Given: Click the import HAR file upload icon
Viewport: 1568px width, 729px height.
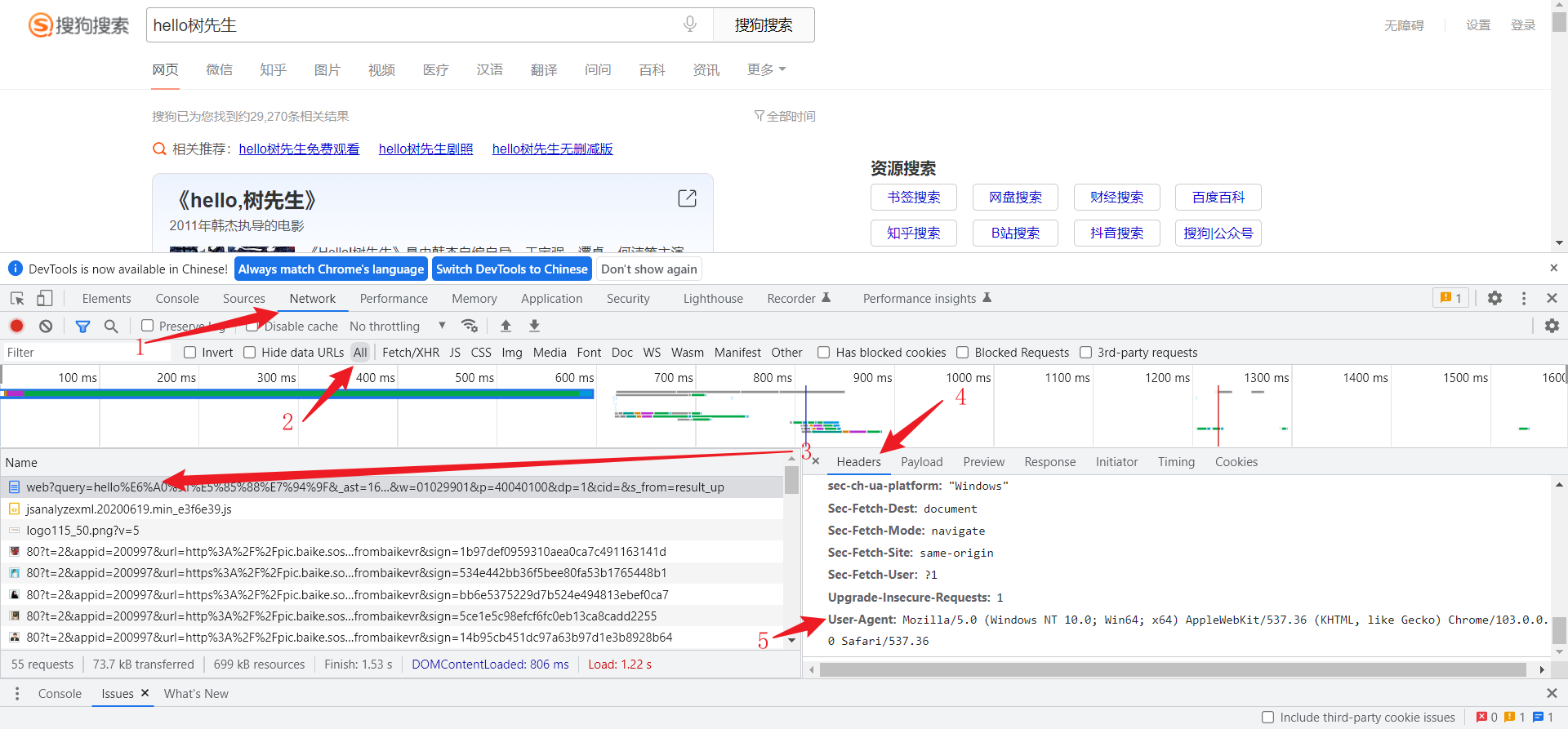Looking at the screenshot, I should (x=506, y=326).
